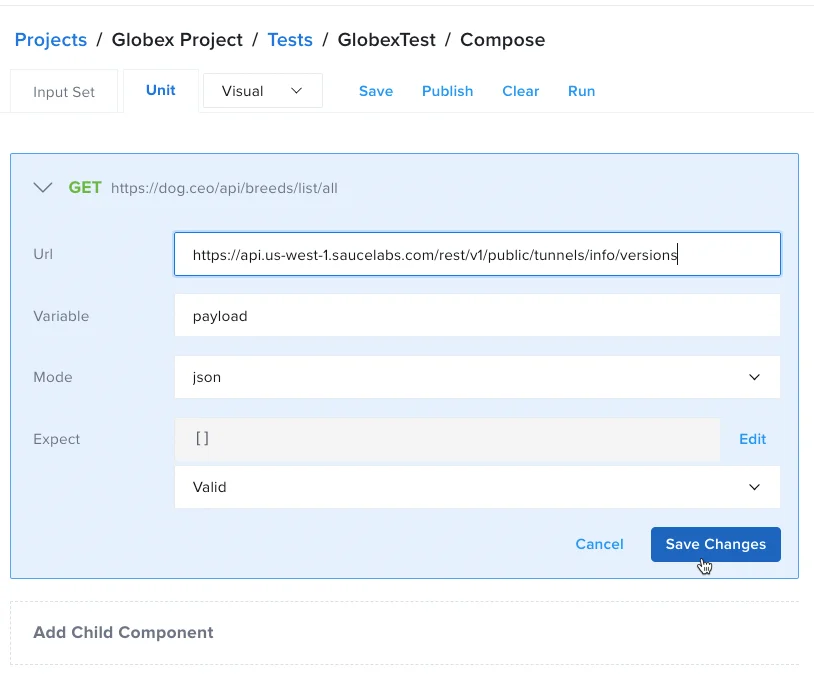Add a child component
The width and height of the screenshot is (814, 674).
123,632
